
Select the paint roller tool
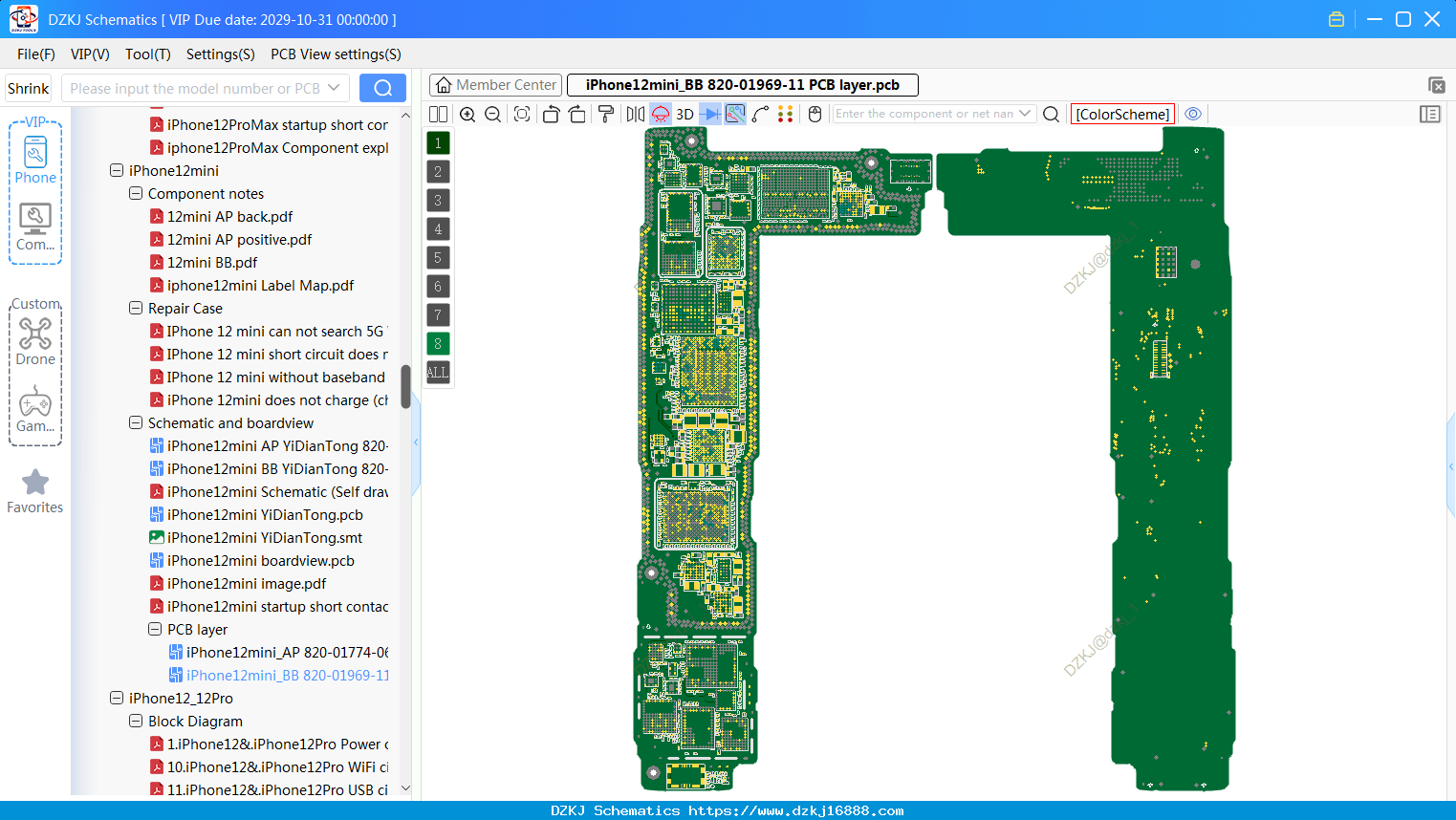(x=606, y=114)
